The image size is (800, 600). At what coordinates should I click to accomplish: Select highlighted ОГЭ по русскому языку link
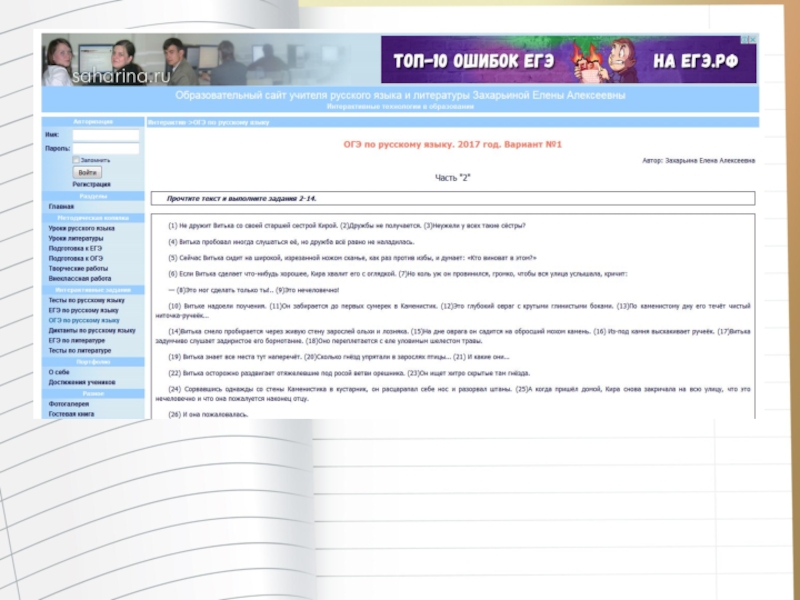(x=84, y=320)
